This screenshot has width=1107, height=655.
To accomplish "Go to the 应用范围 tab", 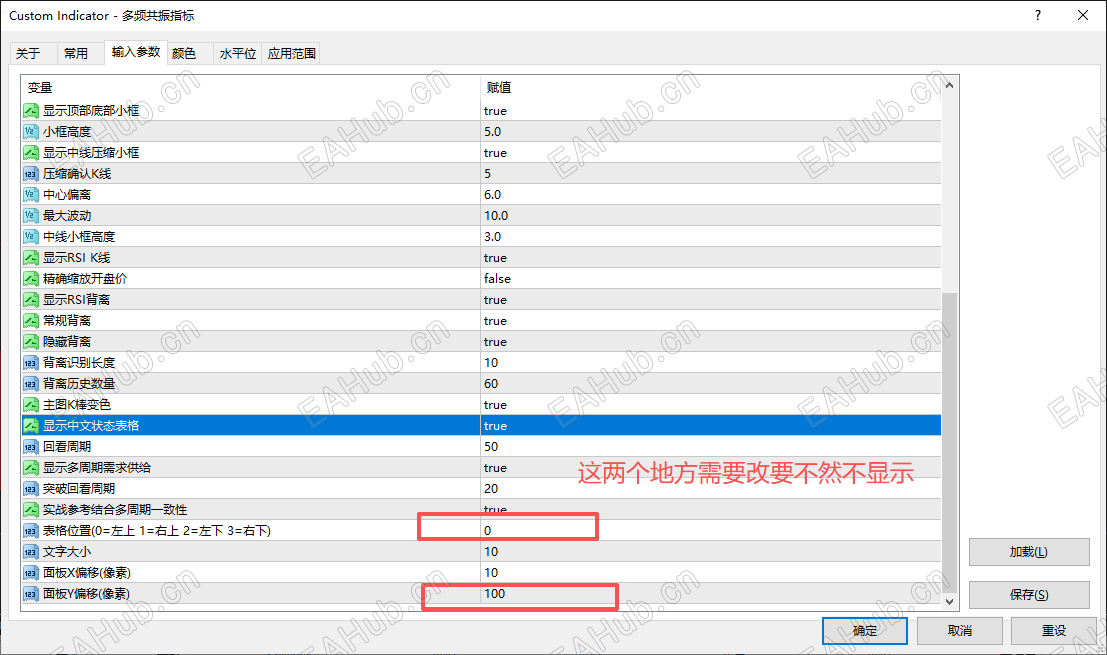I will (292, 54).
